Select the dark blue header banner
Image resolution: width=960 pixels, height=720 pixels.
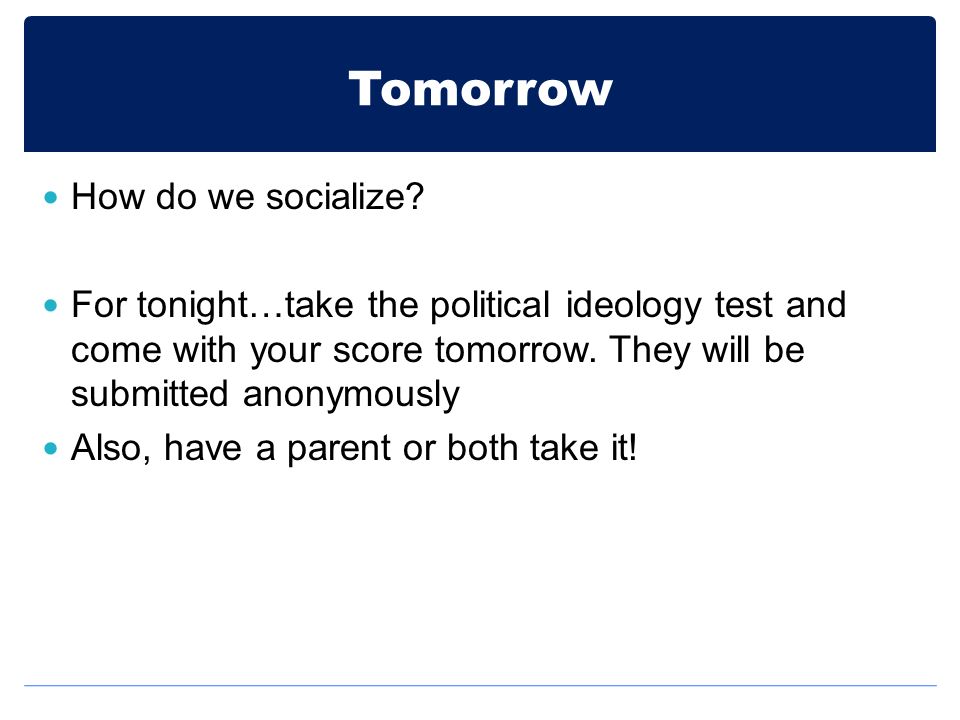[480, 84]
